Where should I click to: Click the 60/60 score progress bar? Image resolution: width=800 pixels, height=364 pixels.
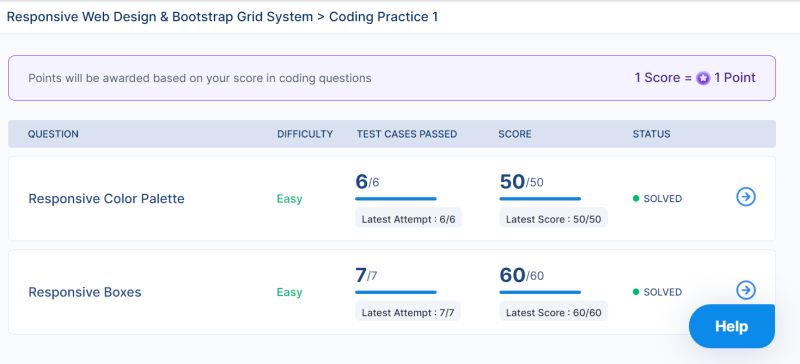[540, 292]
